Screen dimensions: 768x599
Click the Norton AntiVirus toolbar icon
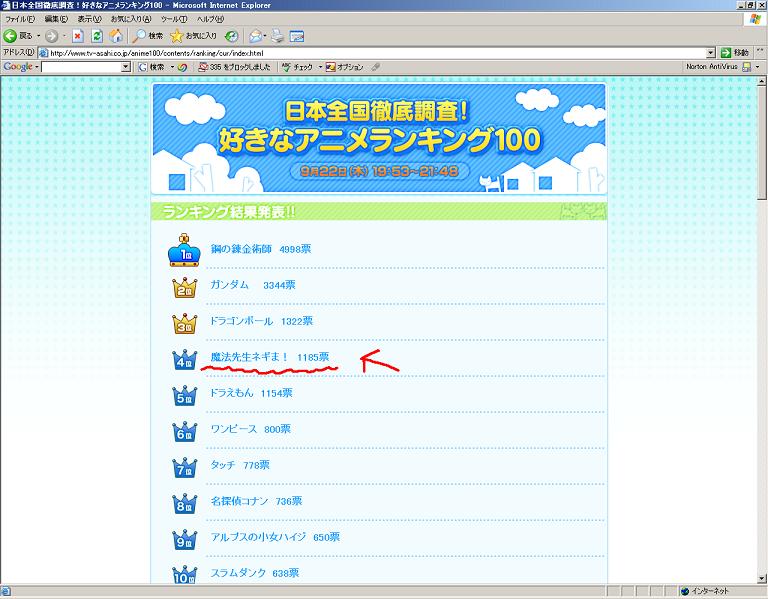click(746, 67)
